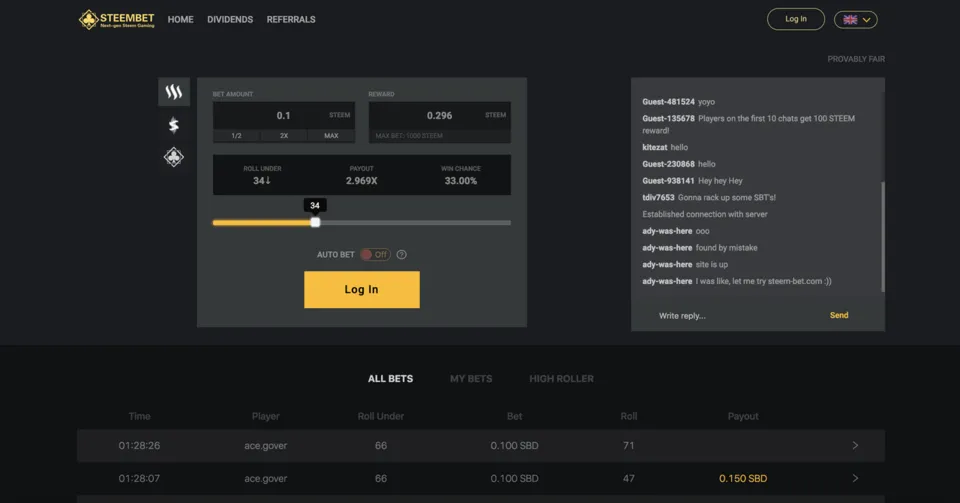The width and height of the screenshot is (960, 503).
Task: Expand the 01:28:07 bet row details
Action: (x=855, y=479)
